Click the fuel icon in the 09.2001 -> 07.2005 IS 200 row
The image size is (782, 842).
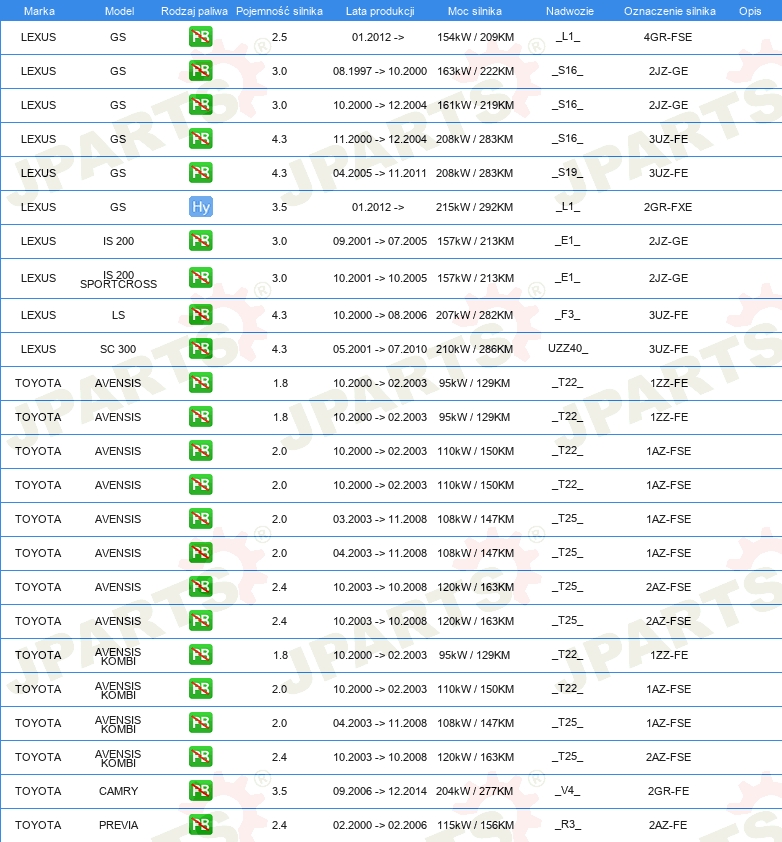tap(200, 241)
